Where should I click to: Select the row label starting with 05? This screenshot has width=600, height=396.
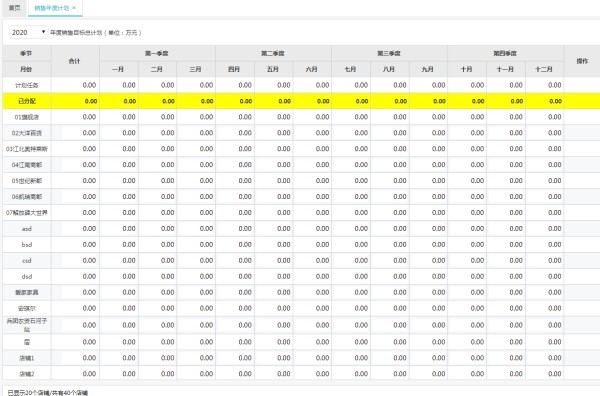[27, 181]
